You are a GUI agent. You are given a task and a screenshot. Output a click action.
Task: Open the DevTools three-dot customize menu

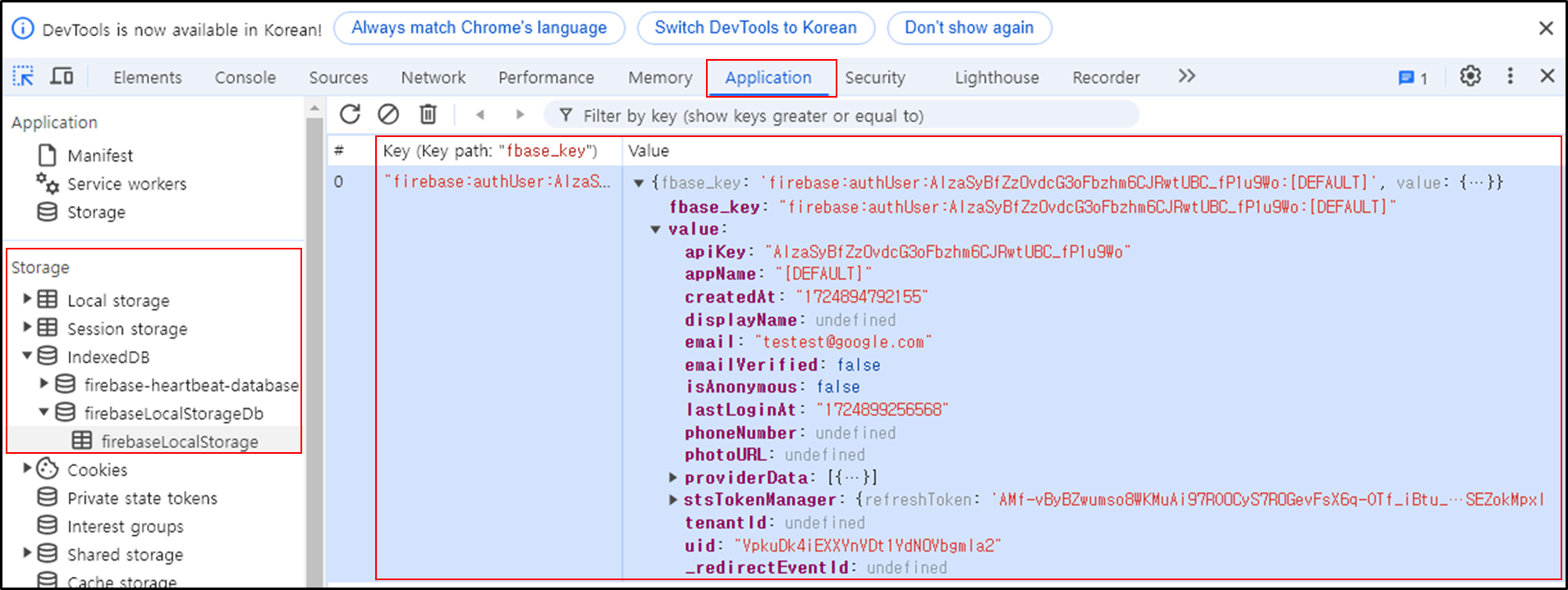tap(1510, 76)
